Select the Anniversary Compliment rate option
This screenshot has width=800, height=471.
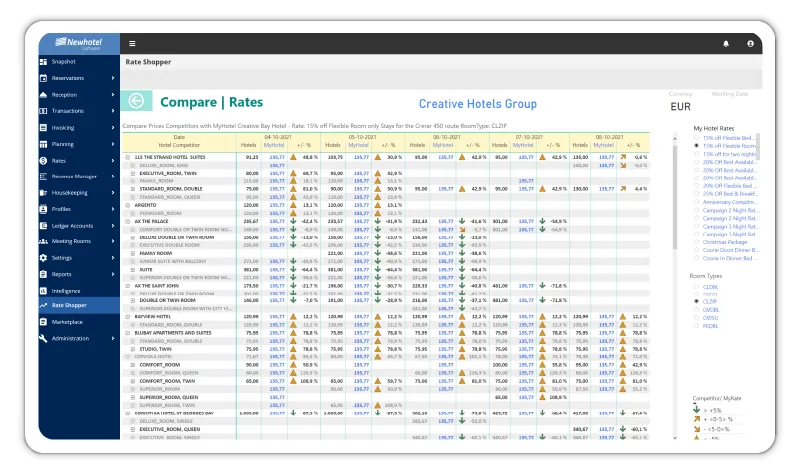tap(696, 202)
